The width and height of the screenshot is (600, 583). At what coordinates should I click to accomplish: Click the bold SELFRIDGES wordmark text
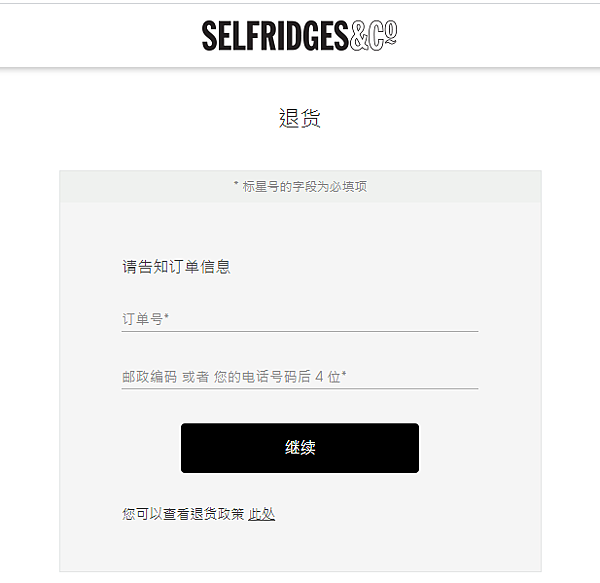275,36
